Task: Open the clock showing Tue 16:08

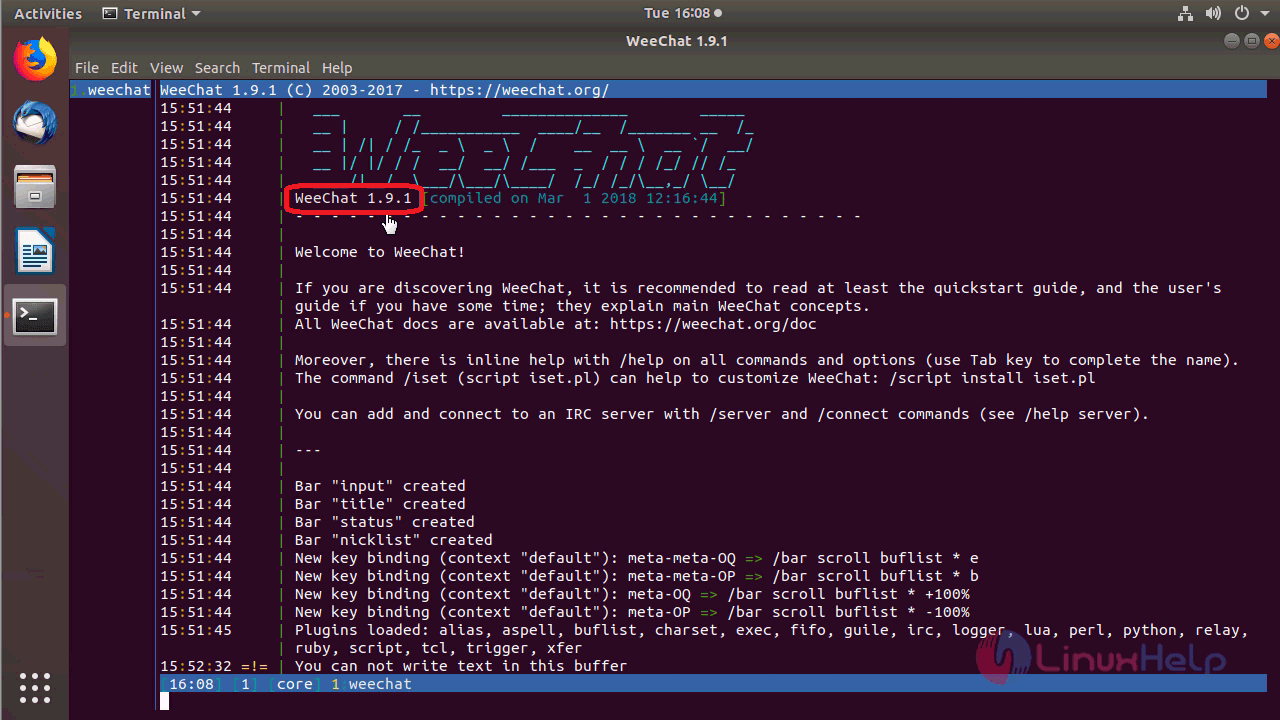Action: [683, 13]
